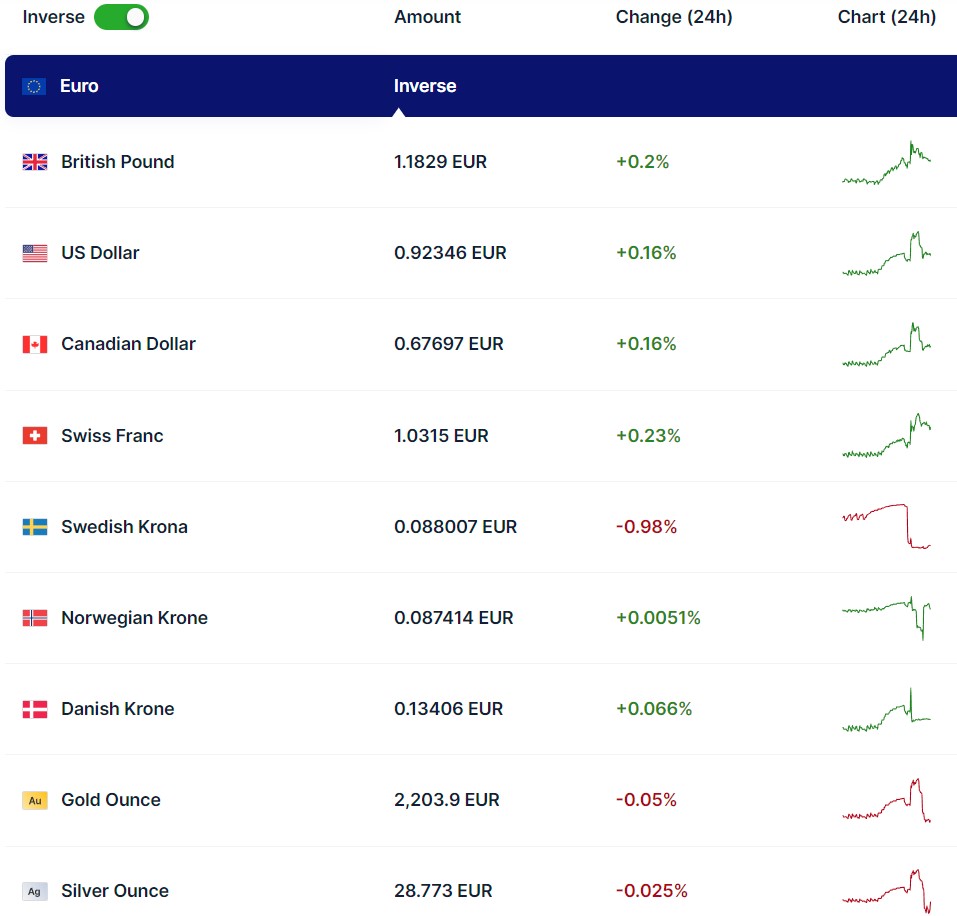Open the Gold Ounce 24h sparkline chart

tap(886, 801)
